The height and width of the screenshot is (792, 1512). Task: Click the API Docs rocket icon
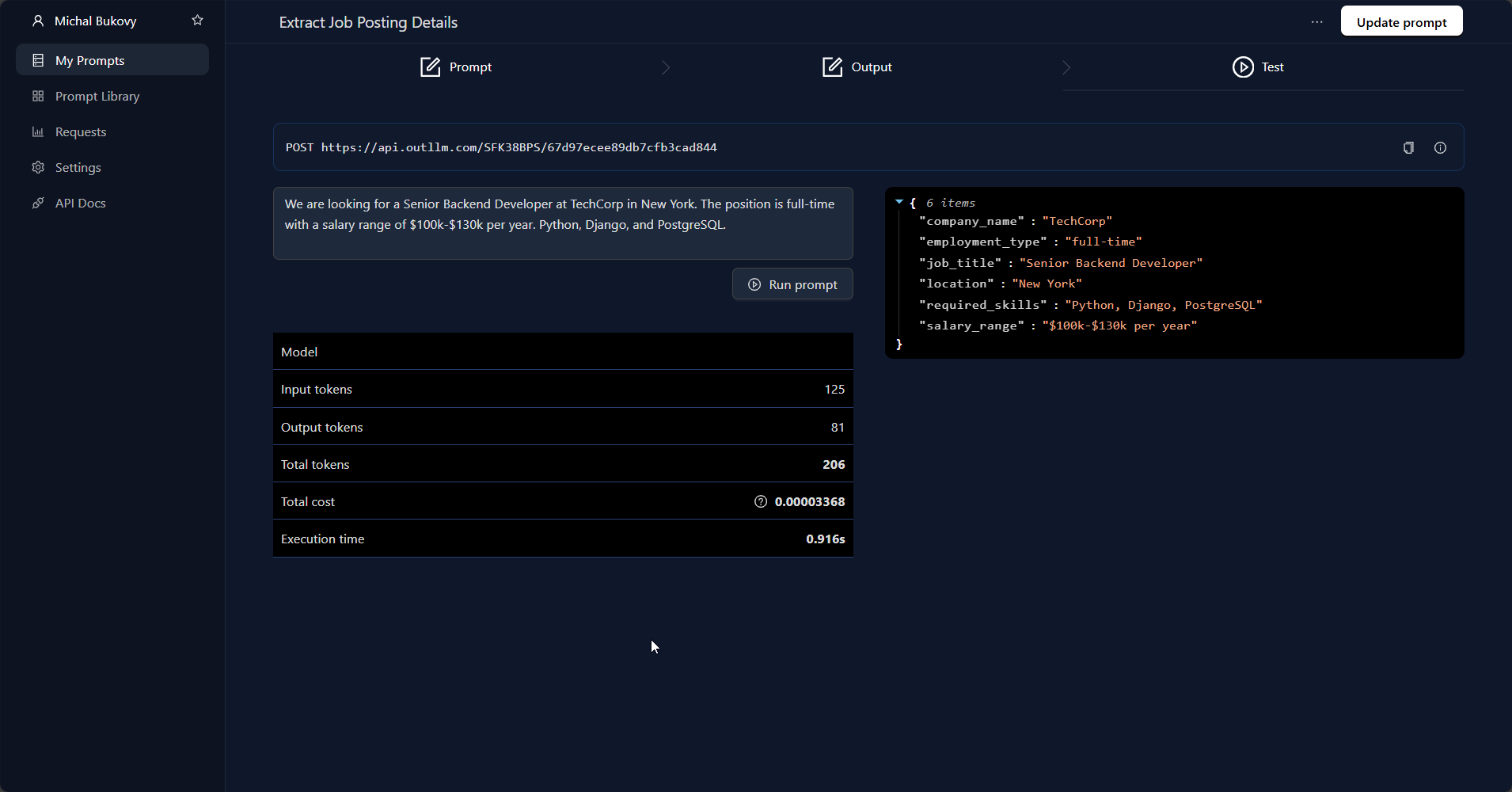point(38,203)
